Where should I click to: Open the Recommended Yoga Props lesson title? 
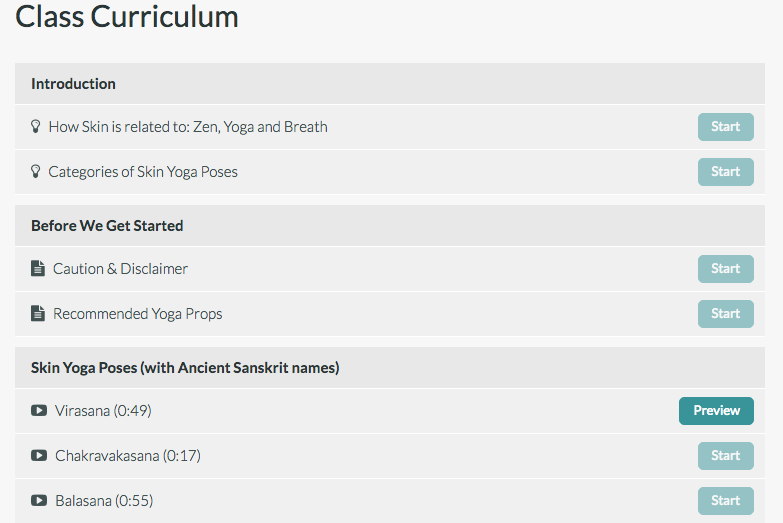(138, 314)
